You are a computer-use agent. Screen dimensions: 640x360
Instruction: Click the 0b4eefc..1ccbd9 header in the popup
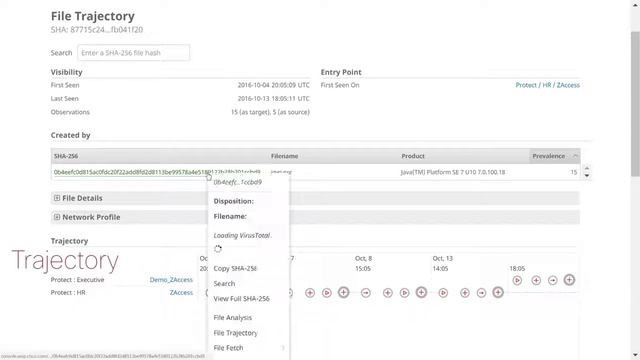(238, 182)
